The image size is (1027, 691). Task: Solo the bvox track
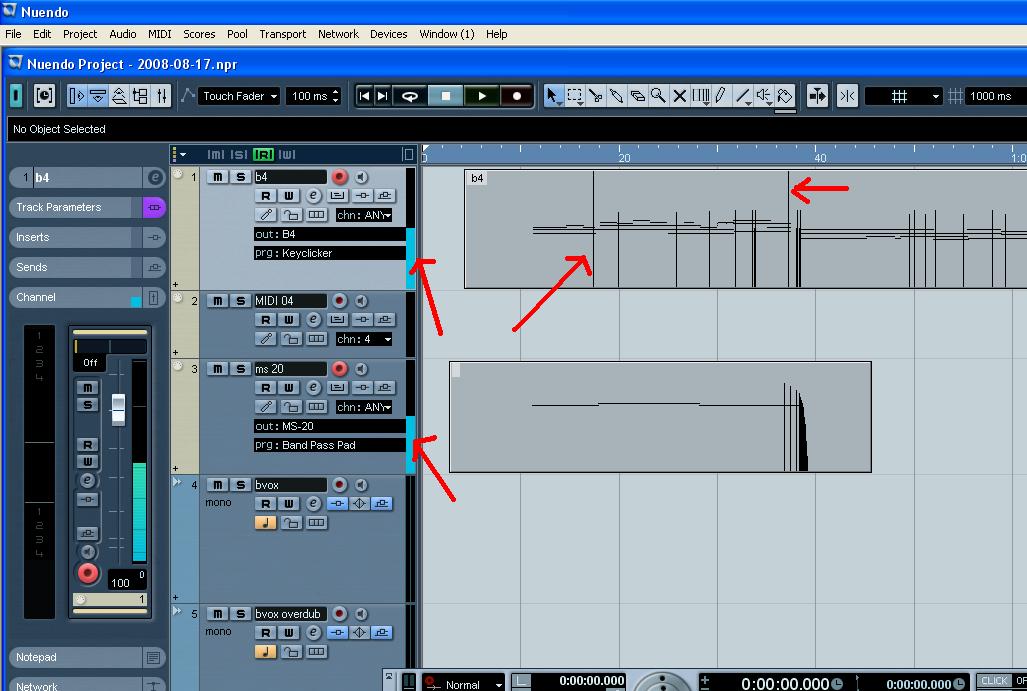tap(240, 485)
